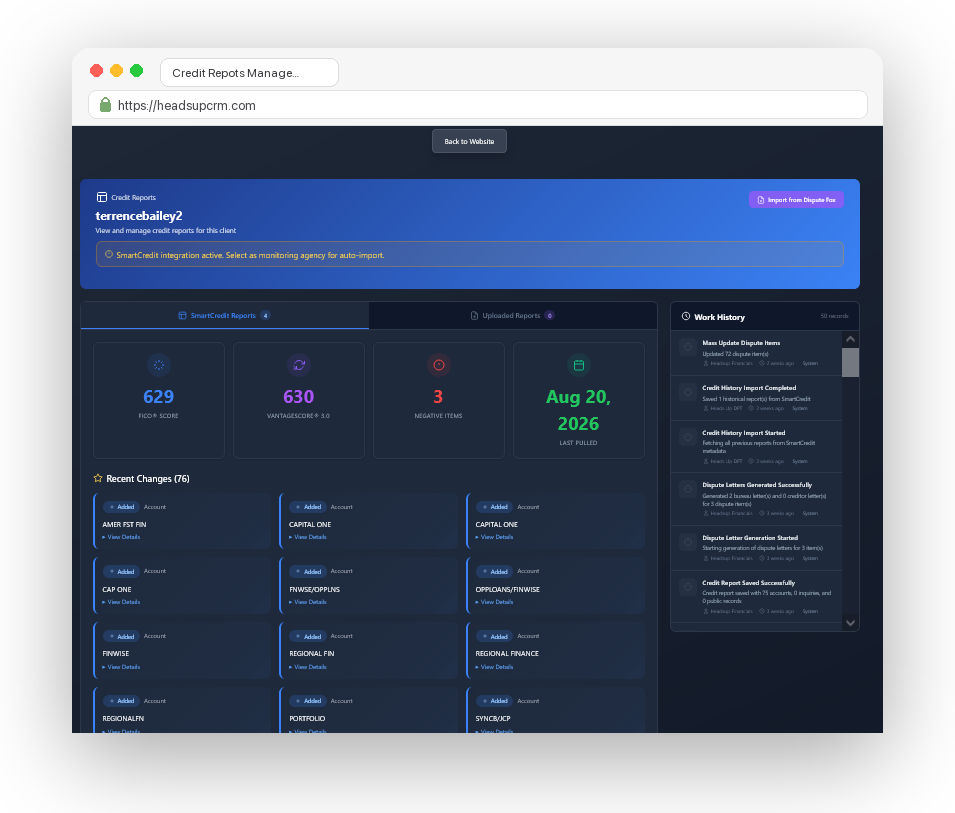Screen dimensions: 955x813
Task: Click the SmartCredit Reports tab icon
Action: click(x=182, y=315)
